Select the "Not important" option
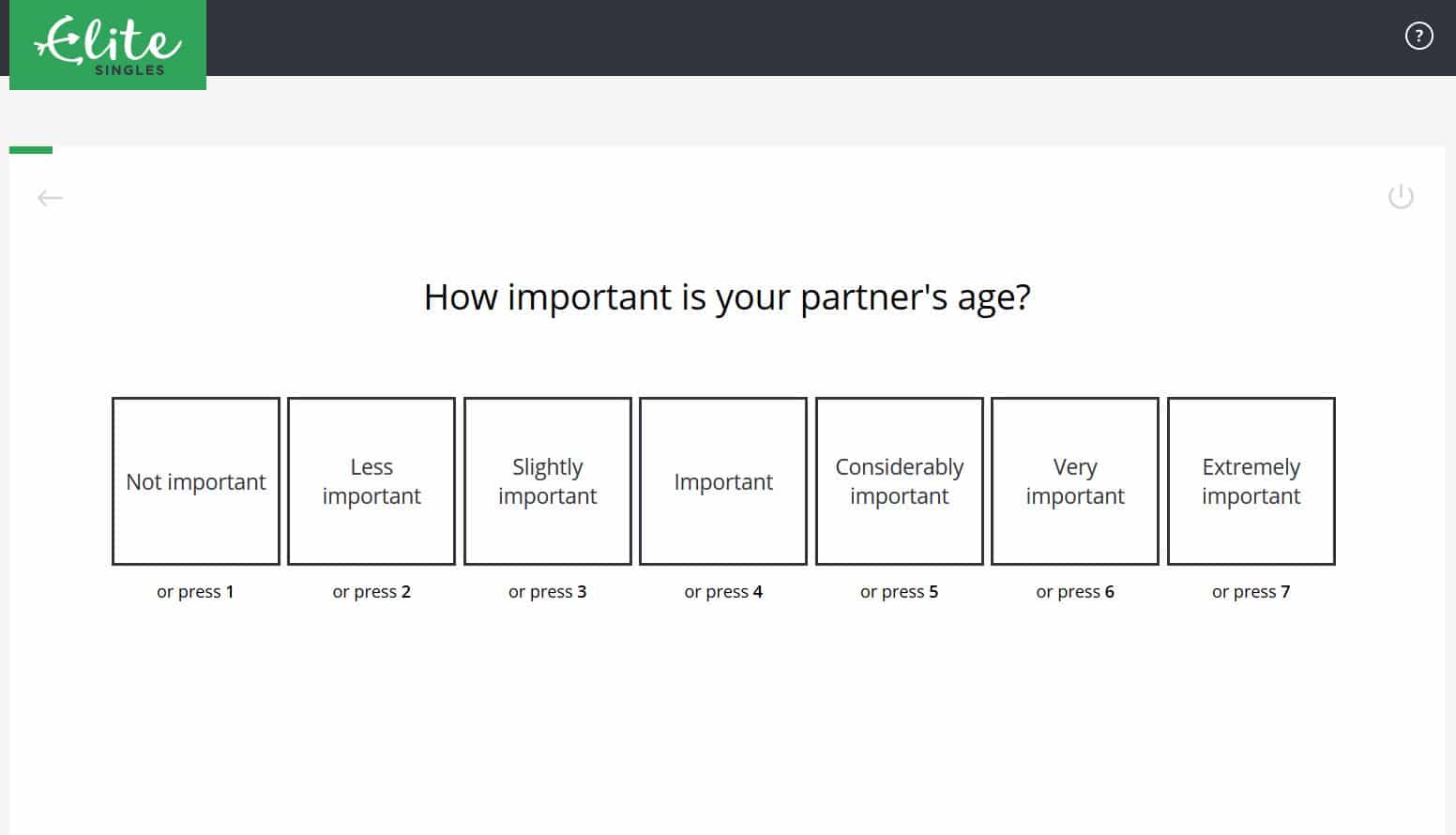 click(x=196, y=481)
